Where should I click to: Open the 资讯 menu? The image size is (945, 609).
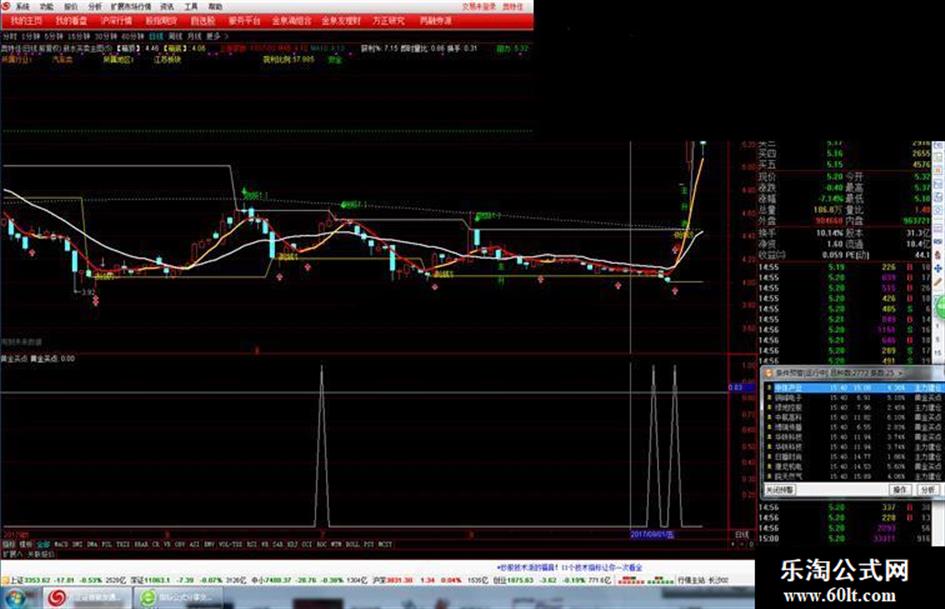167,7
